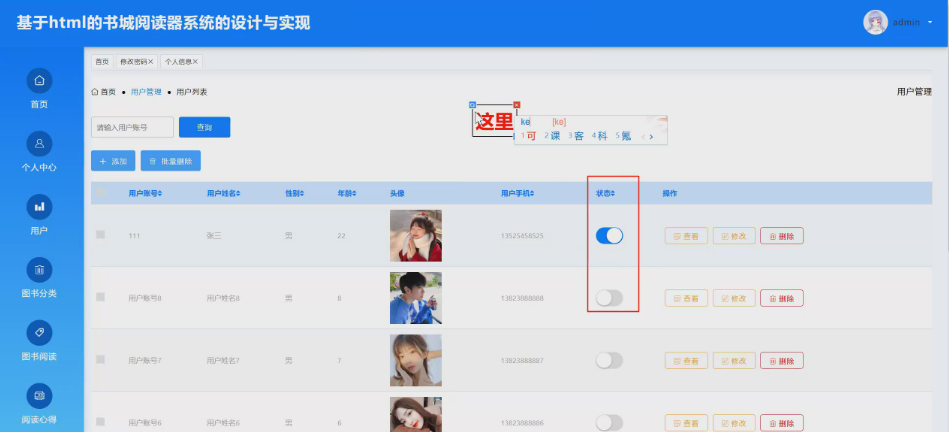Click the 添加 add button

(x=113, y=161)
